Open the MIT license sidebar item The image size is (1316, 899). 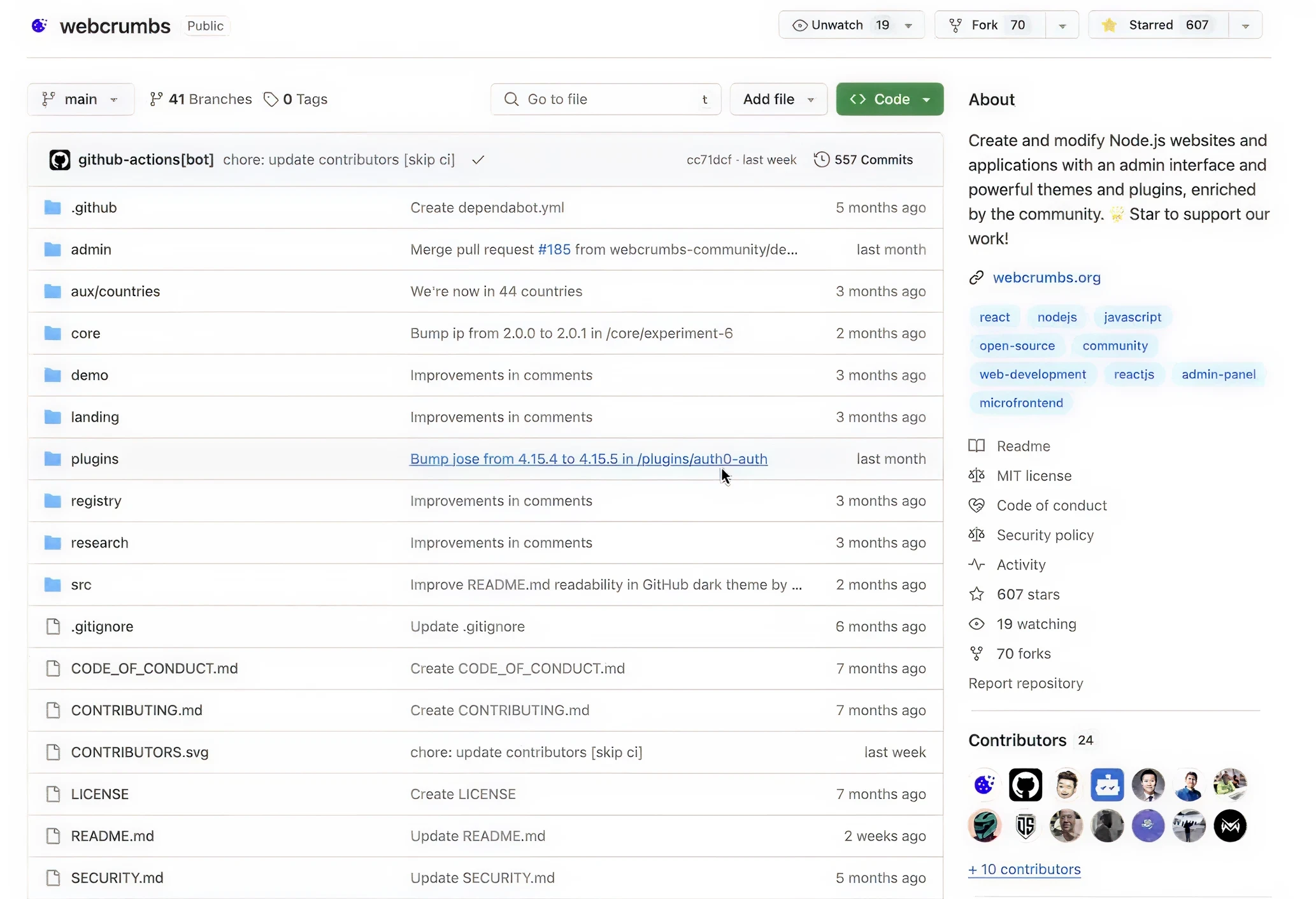click(x=1033, y=476)
